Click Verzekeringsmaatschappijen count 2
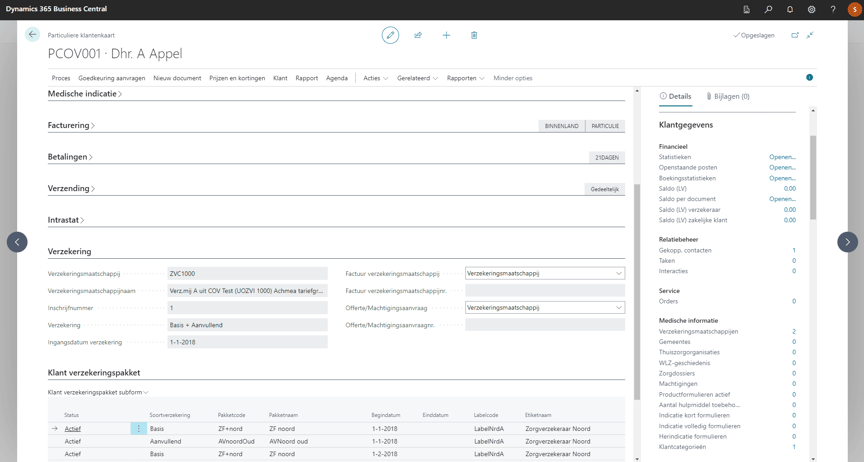Image resolution: width=864 pixels, height=462 pixels. click(x=794, y=331)
